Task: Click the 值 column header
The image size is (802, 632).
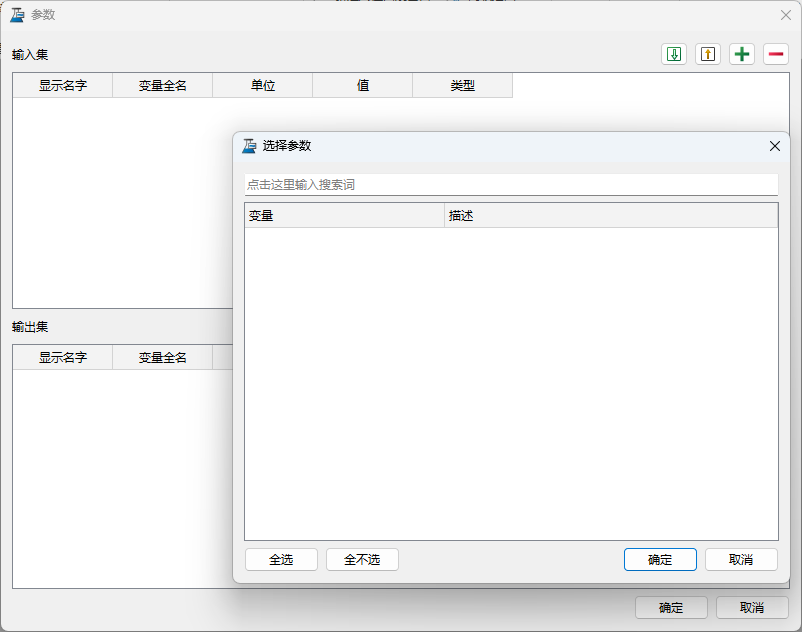Action: [x=363, y=85]
